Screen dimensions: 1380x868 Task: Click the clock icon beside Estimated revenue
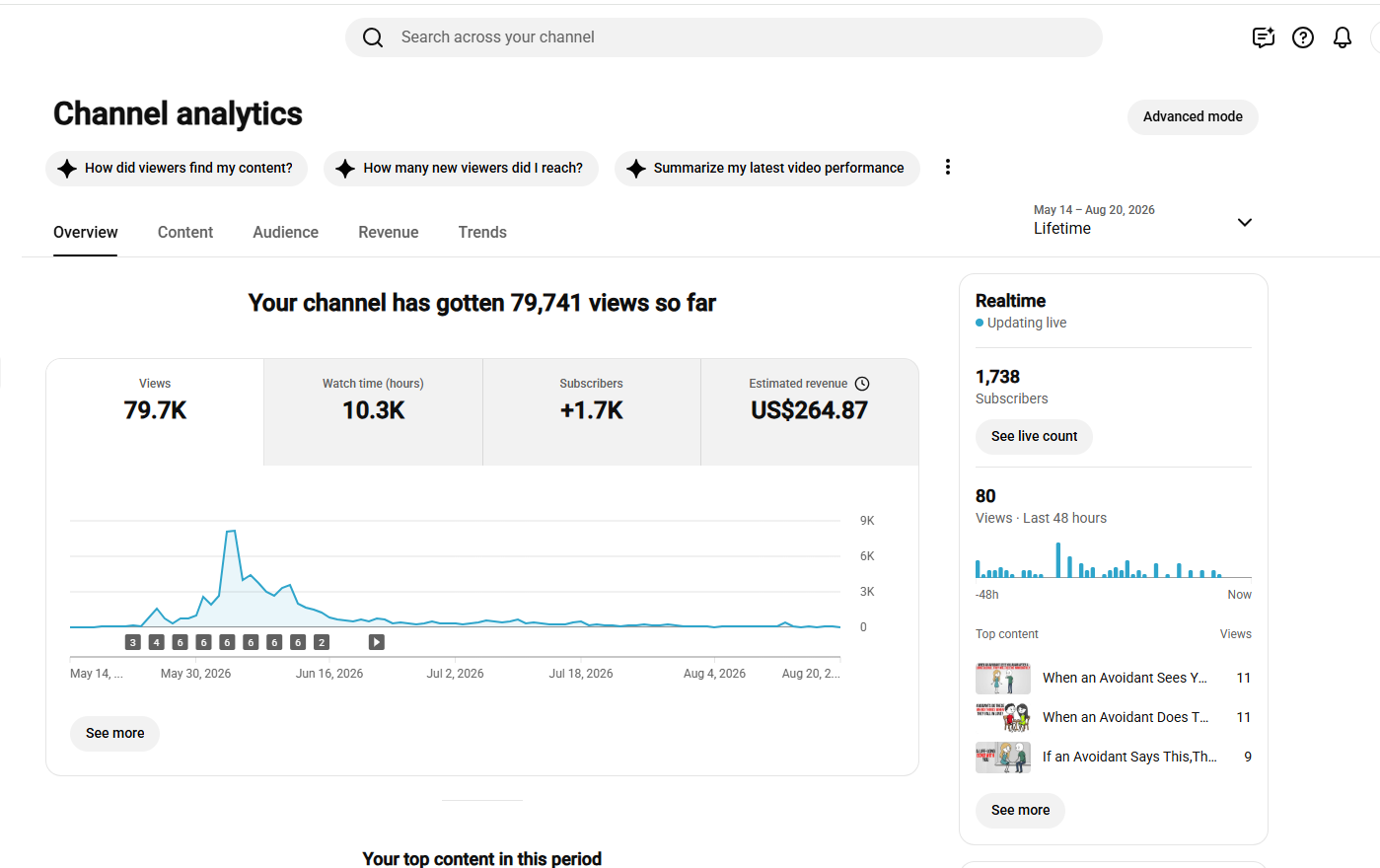862,384
